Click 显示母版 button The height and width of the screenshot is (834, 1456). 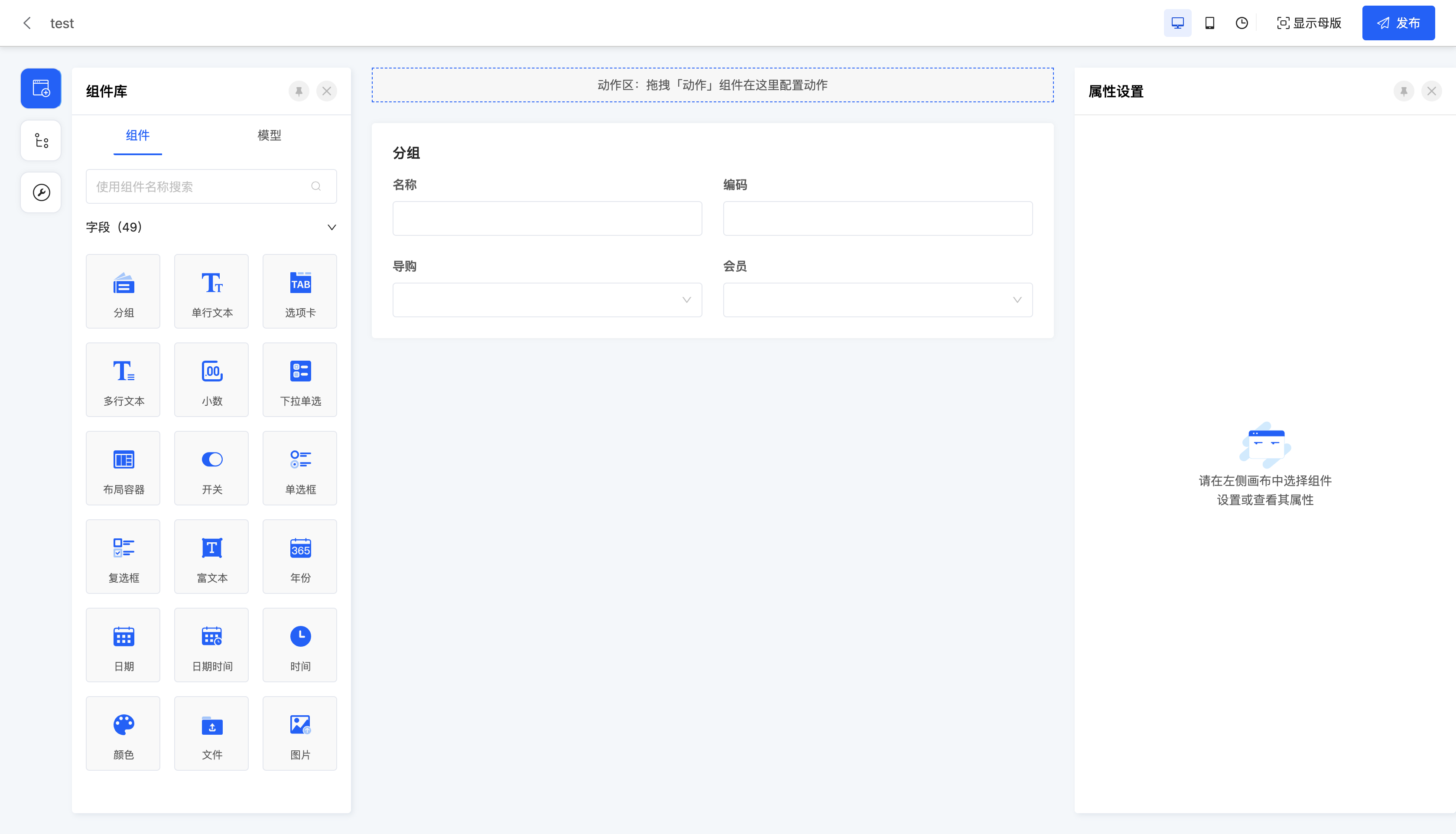(x=1309, y=23)
